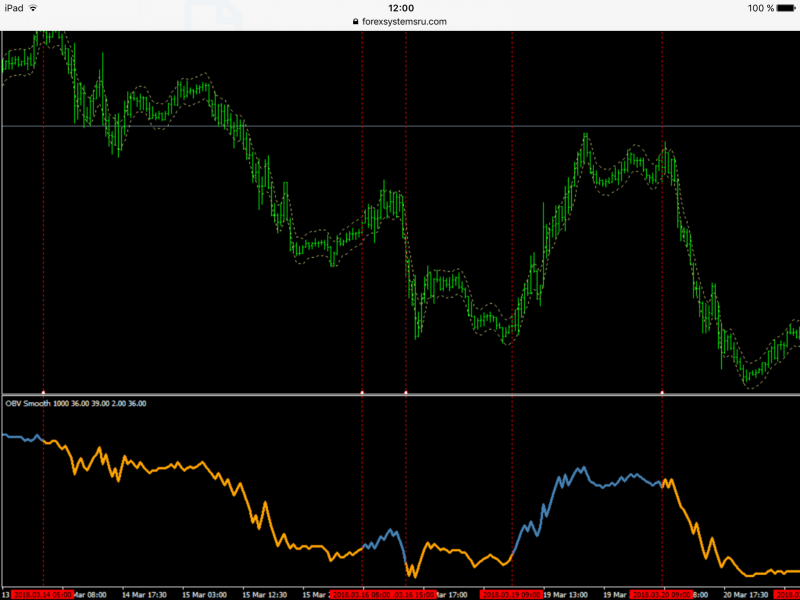Click the 2018.03.20 09:00 red time marker
Screen dimensions: 800x600
[x=661, y=595]
